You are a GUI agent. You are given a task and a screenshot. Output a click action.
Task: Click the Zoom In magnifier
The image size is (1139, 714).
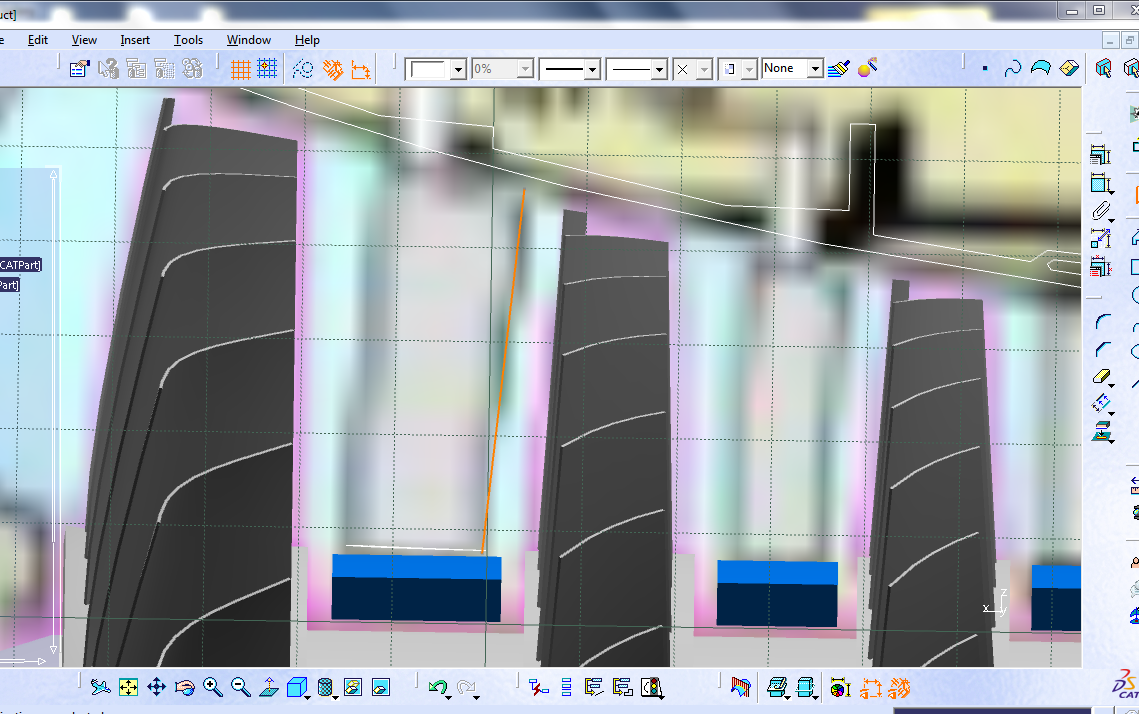coord(213,687)
